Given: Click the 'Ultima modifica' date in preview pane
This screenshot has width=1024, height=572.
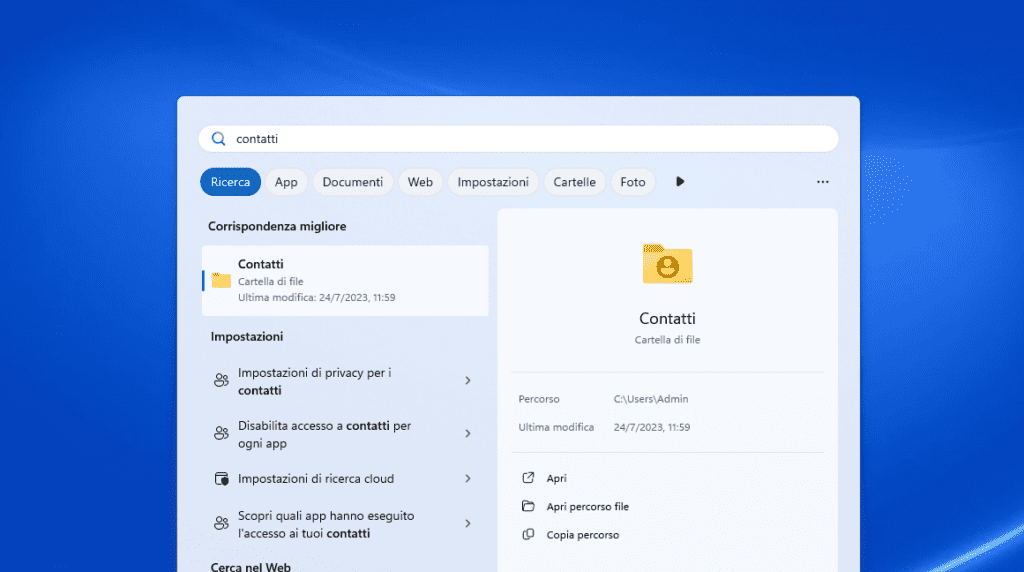Looking at the screenshot, I should click(652, 427).
